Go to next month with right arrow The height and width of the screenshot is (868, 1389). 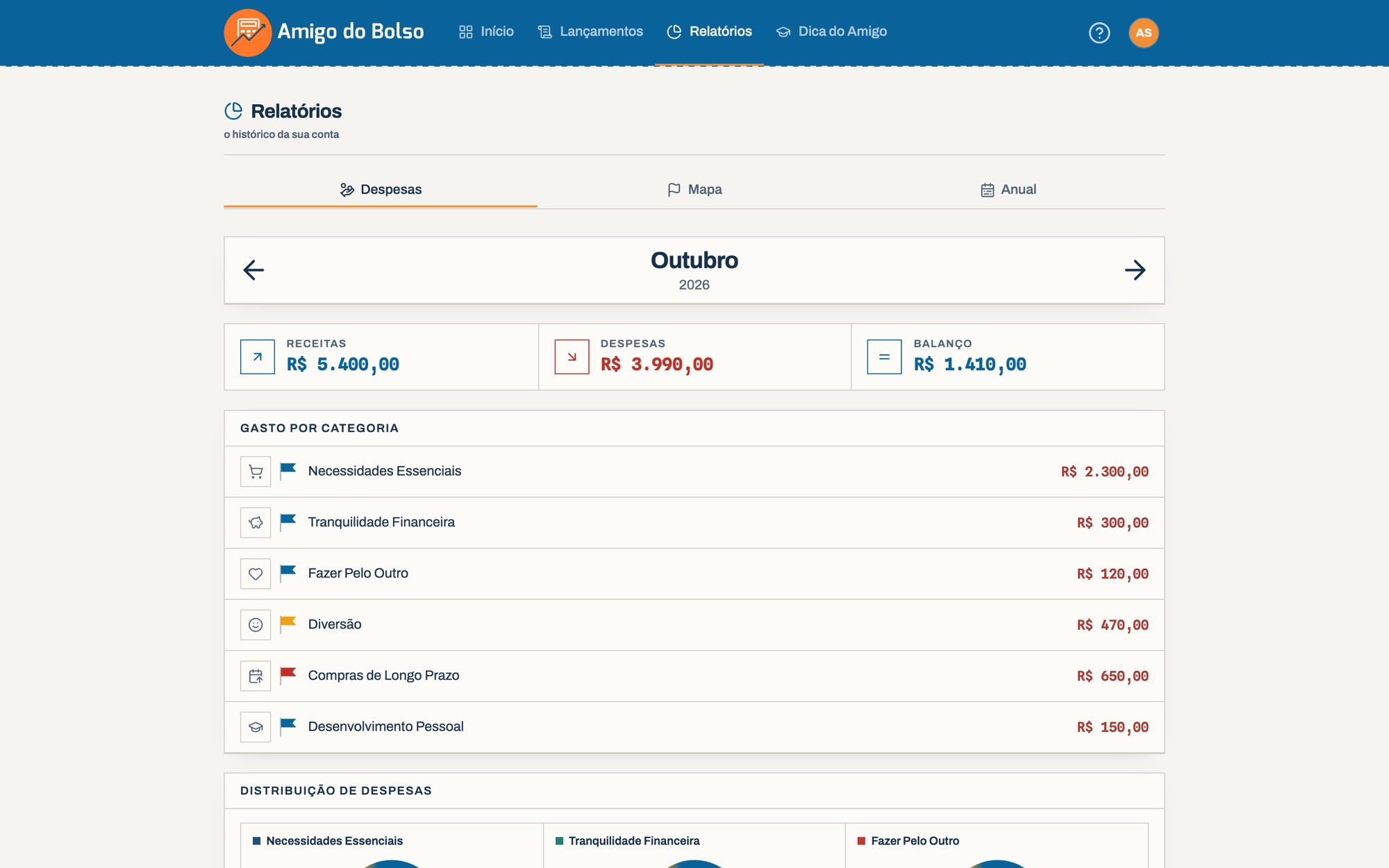pos(1135,270)
